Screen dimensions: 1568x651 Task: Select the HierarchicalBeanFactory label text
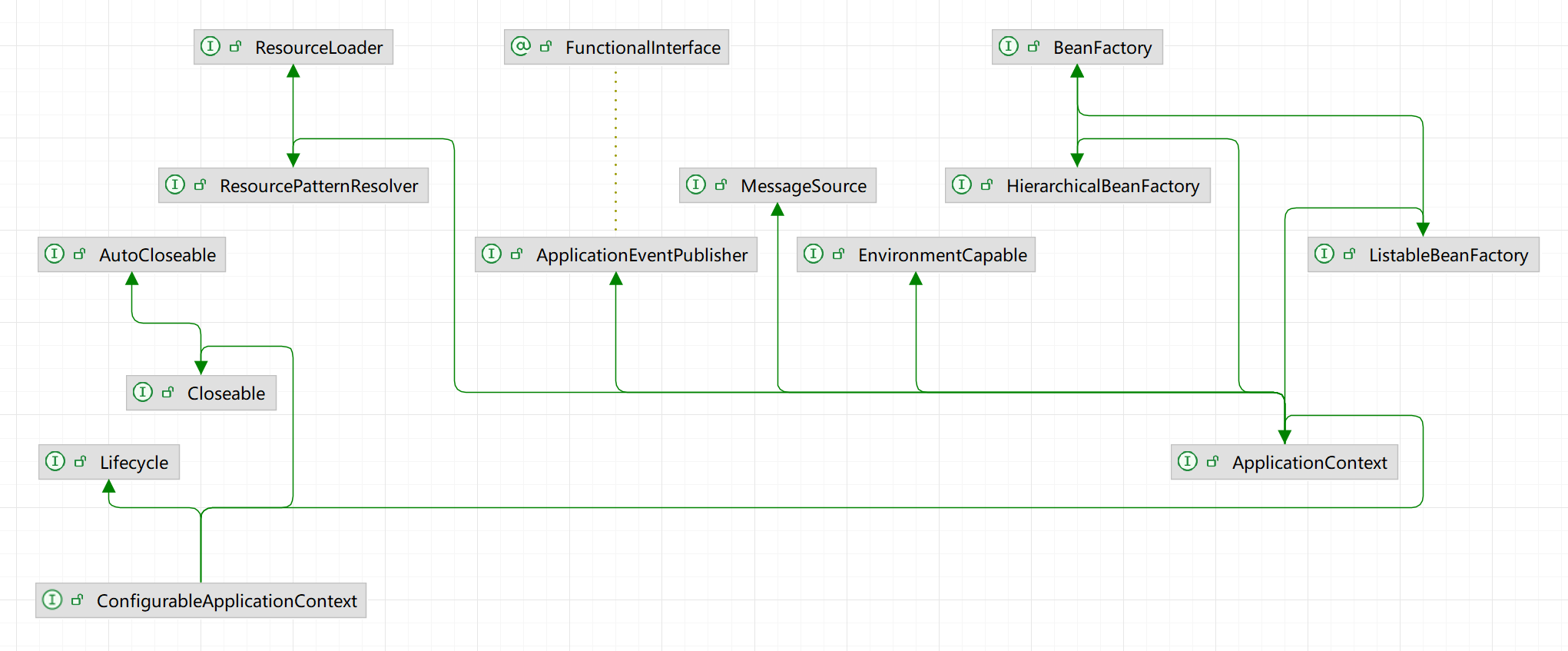click(1102, 186)
